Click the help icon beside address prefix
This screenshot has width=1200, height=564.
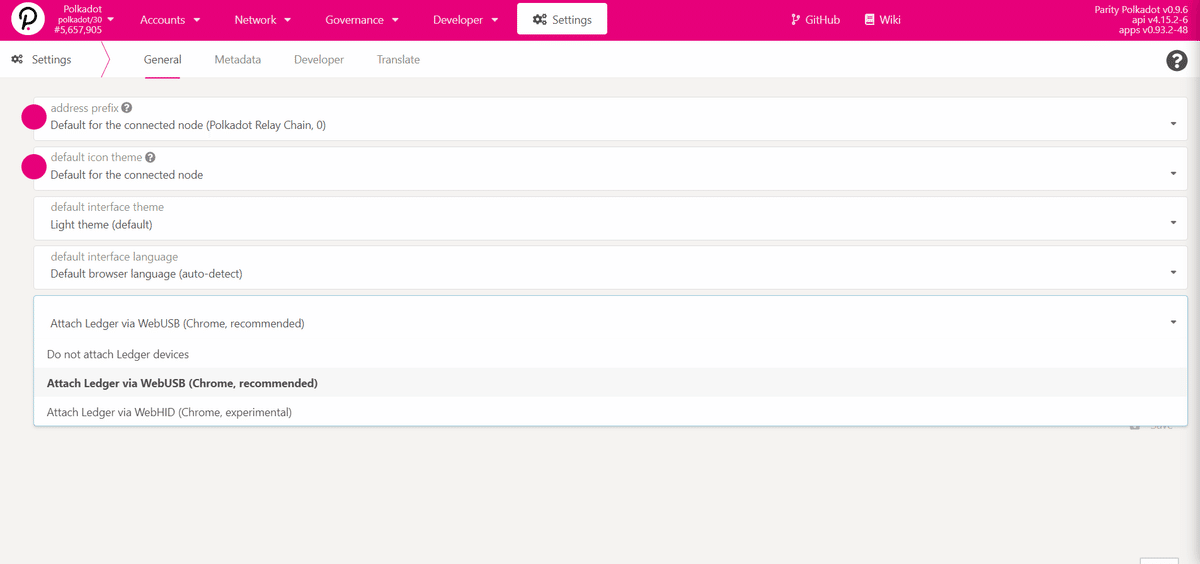(x=127, y=108)
